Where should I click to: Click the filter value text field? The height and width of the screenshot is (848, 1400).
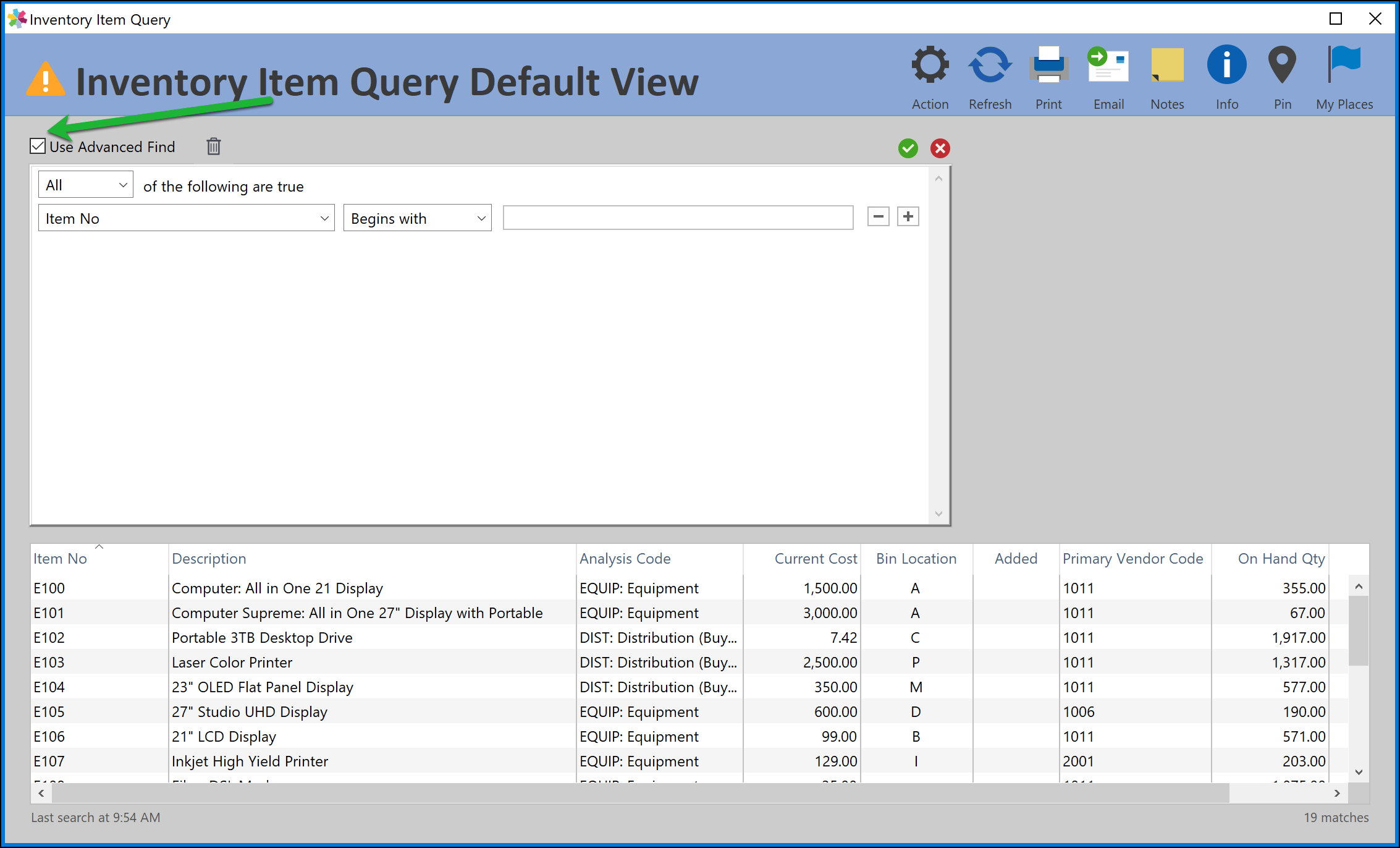pyautogui.click(x=678, y=218)
